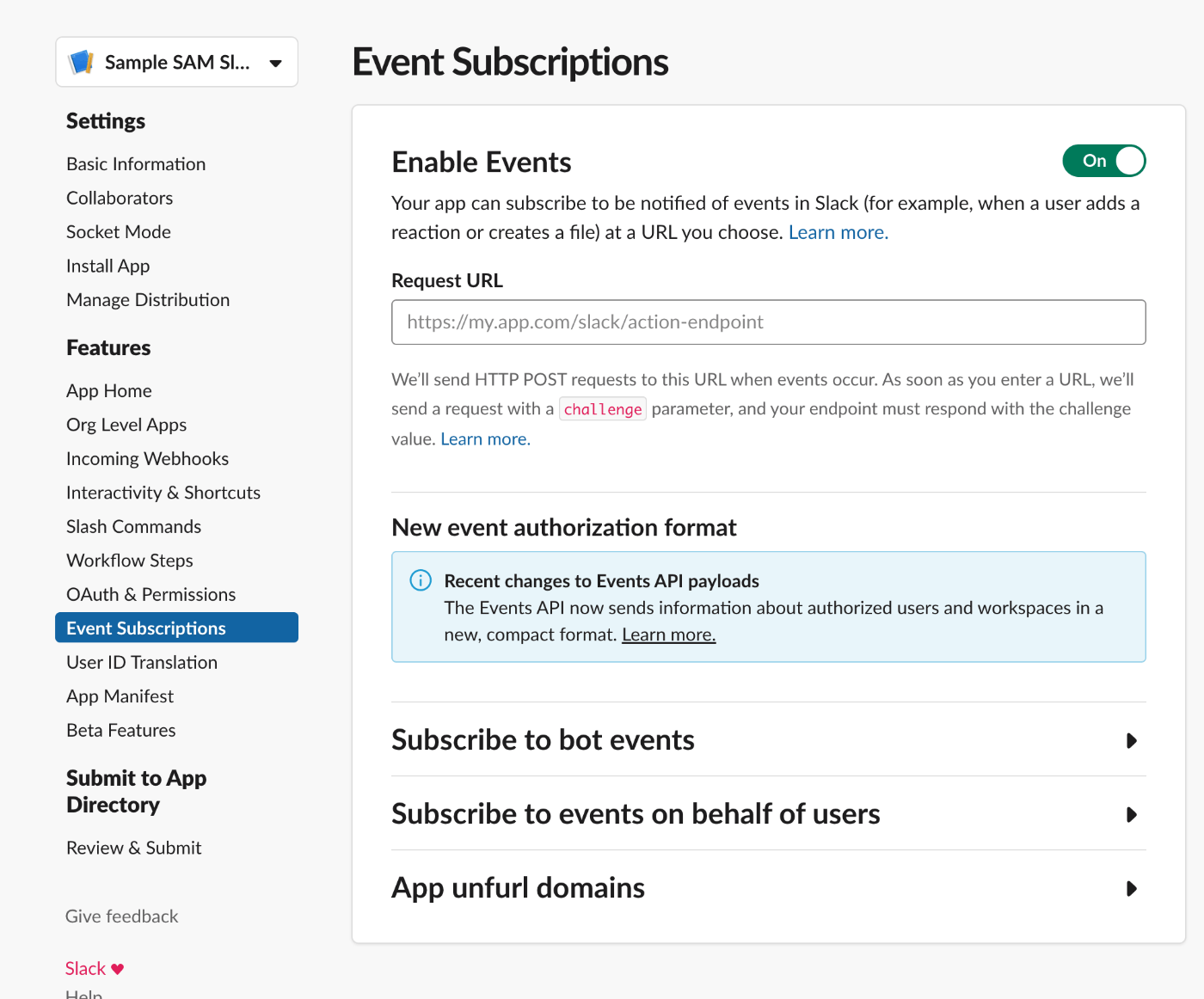Click the Request URL input field
Image resolution: width=1204 pixels, height=999 pixels.
[769, 322]
